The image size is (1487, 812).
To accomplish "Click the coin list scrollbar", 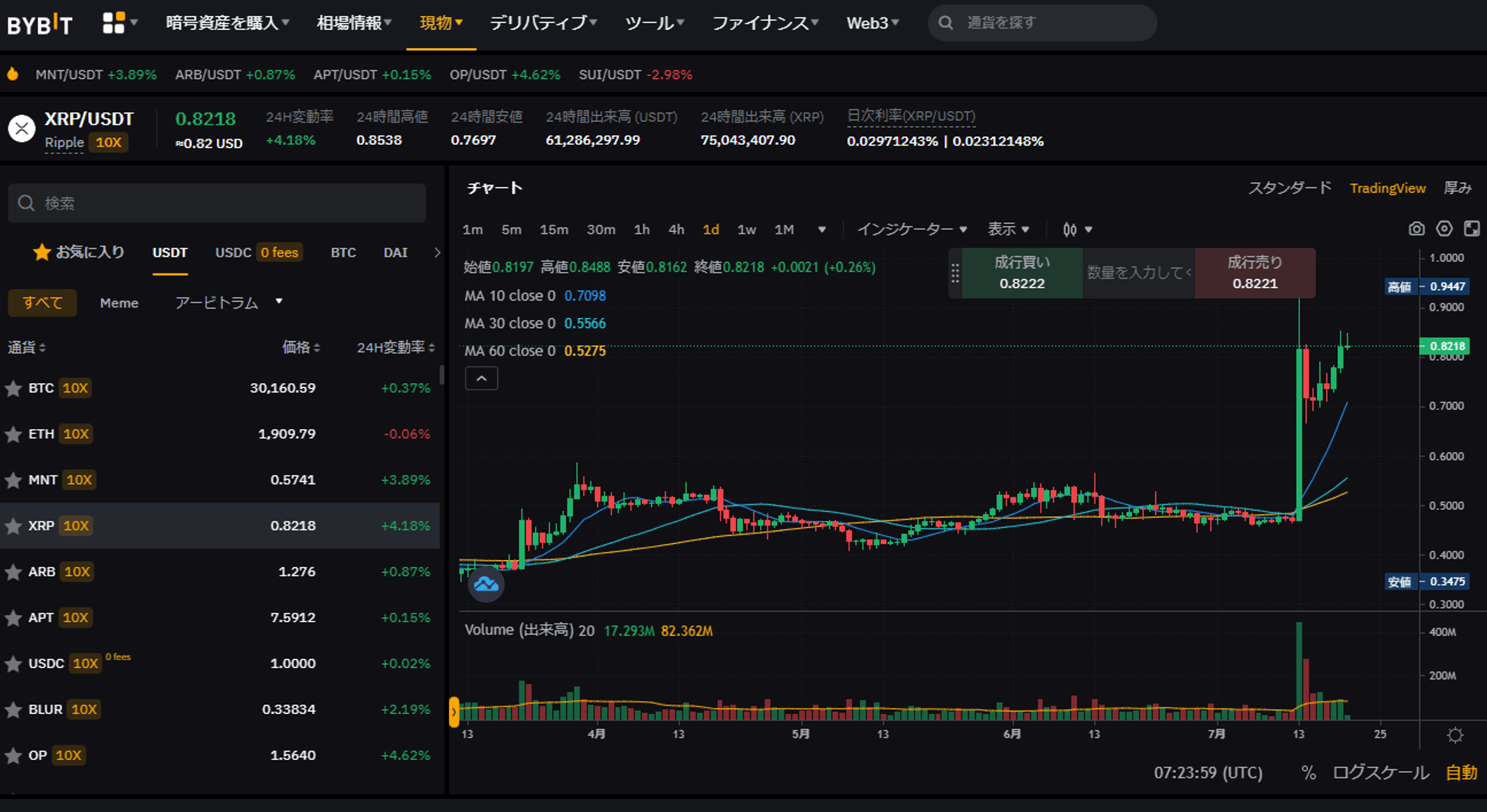I will click(442, 375).
